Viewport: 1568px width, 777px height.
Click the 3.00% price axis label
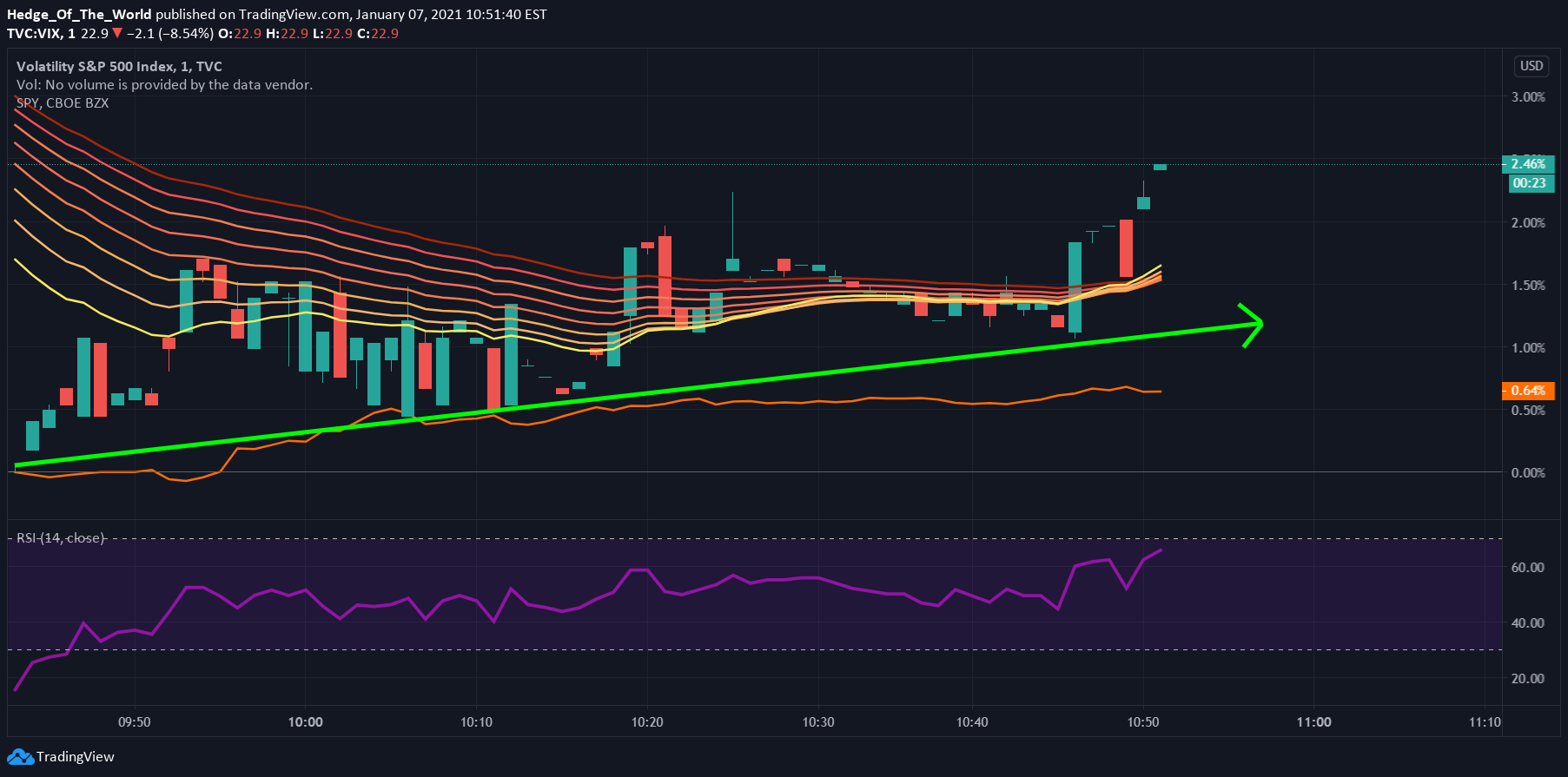(x=1528, y=97)
